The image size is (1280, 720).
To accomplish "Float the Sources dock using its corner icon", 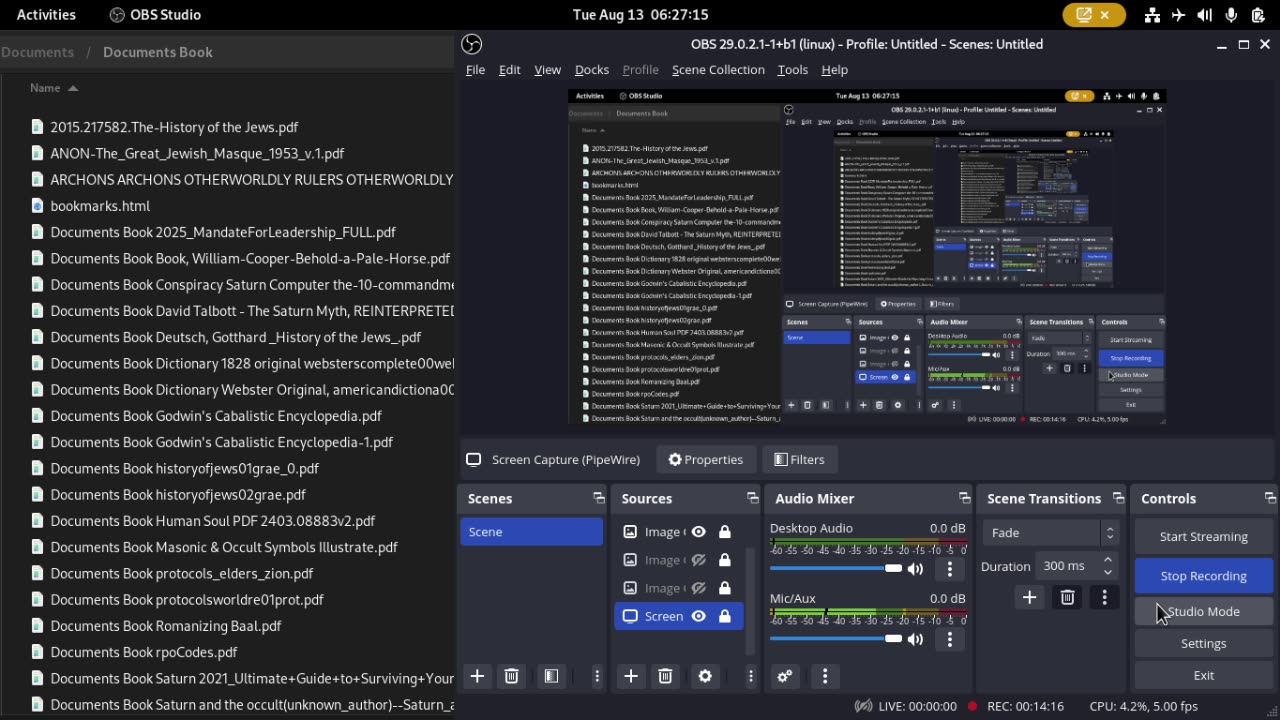I will [752, 498].
